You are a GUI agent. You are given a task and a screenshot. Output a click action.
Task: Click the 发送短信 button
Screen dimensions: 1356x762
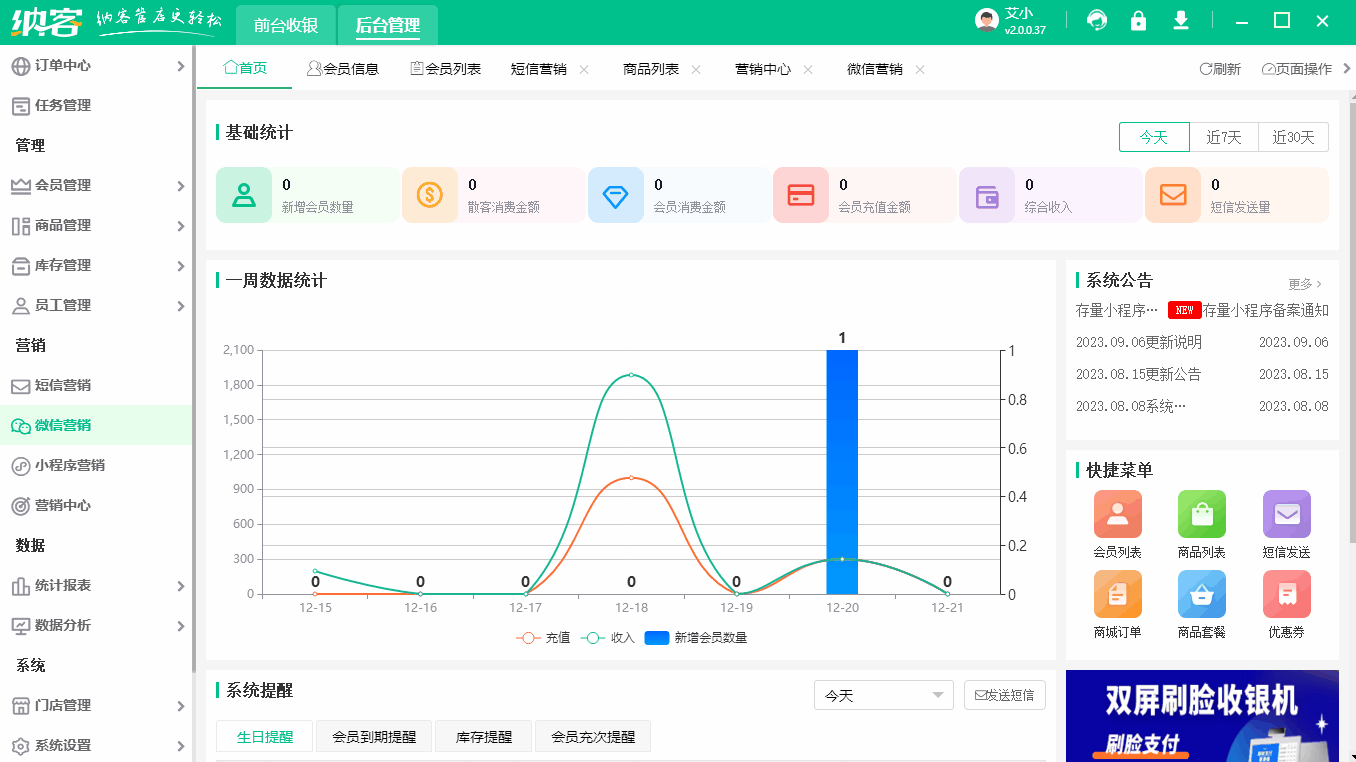point(1004,694)
